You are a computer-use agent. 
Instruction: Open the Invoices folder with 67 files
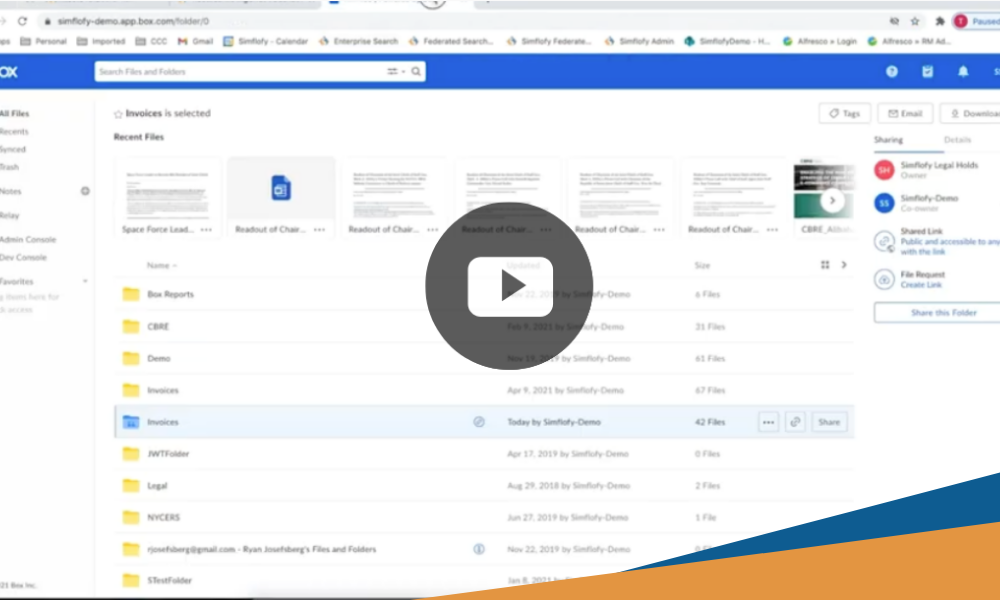tap(163, 390)
